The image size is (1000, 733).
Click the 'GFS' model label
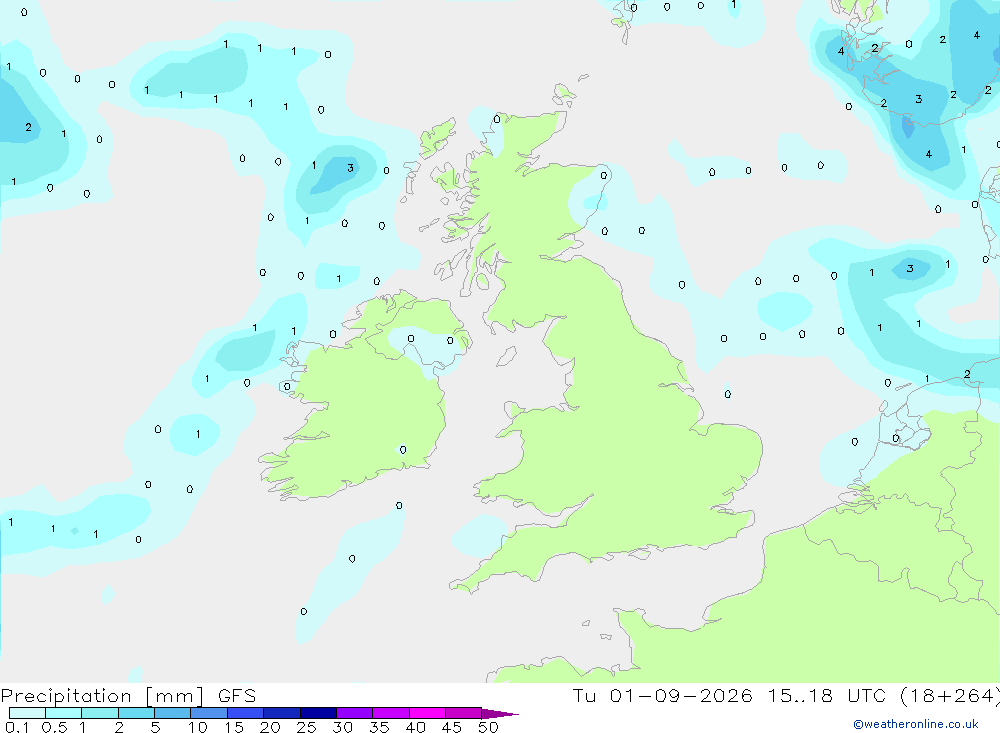pos(237,696)
